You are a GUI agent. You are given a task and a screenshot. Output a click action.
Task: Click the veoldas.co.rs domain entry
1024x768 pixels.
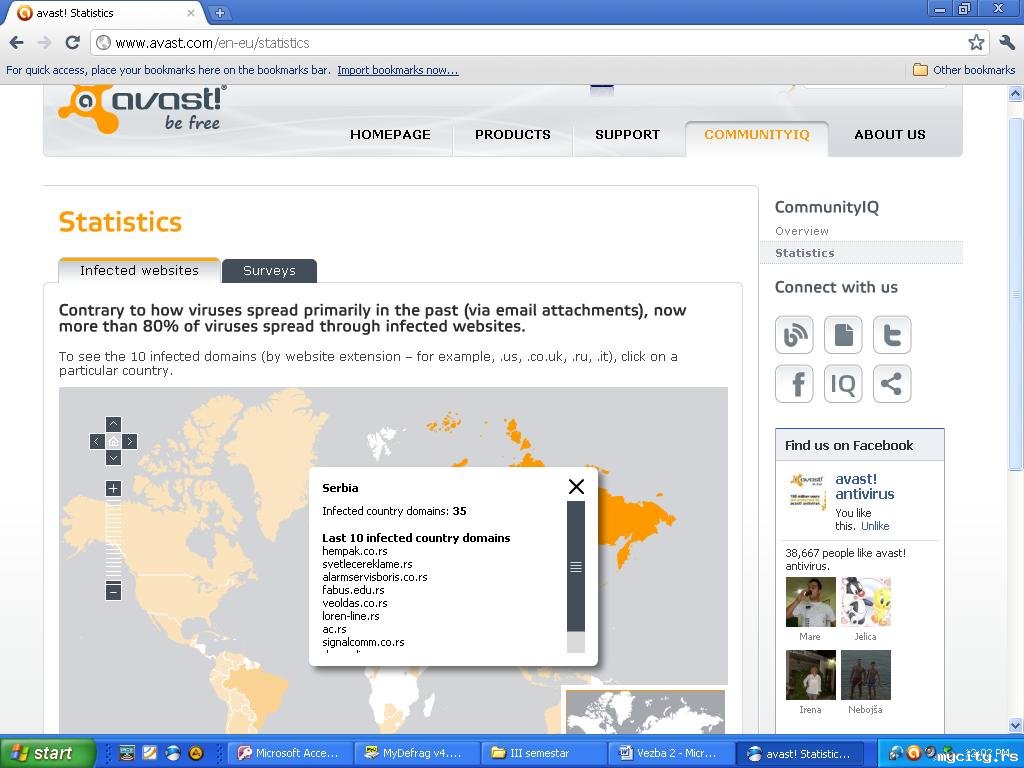click(355, 603)
